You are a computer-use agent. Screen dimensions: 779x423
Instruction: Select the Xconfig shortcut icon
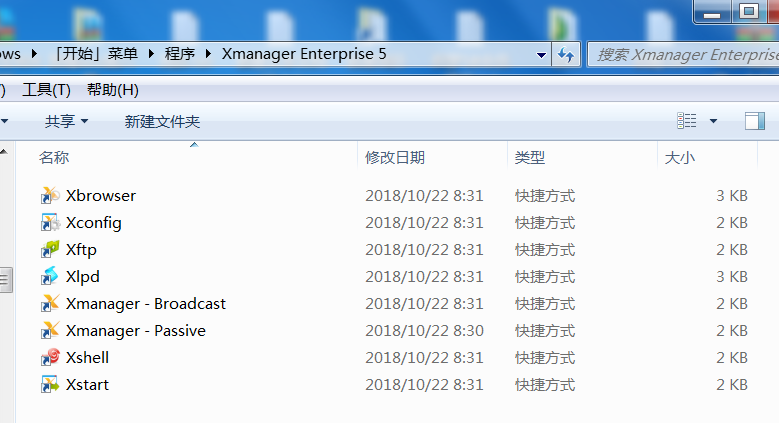pos(50,223)
